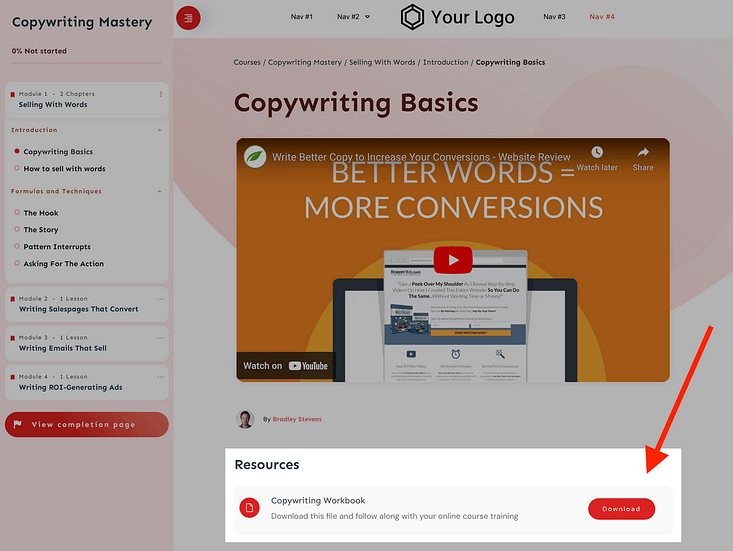Click Module 2 bookmark icon

click(x=13, y=299)
